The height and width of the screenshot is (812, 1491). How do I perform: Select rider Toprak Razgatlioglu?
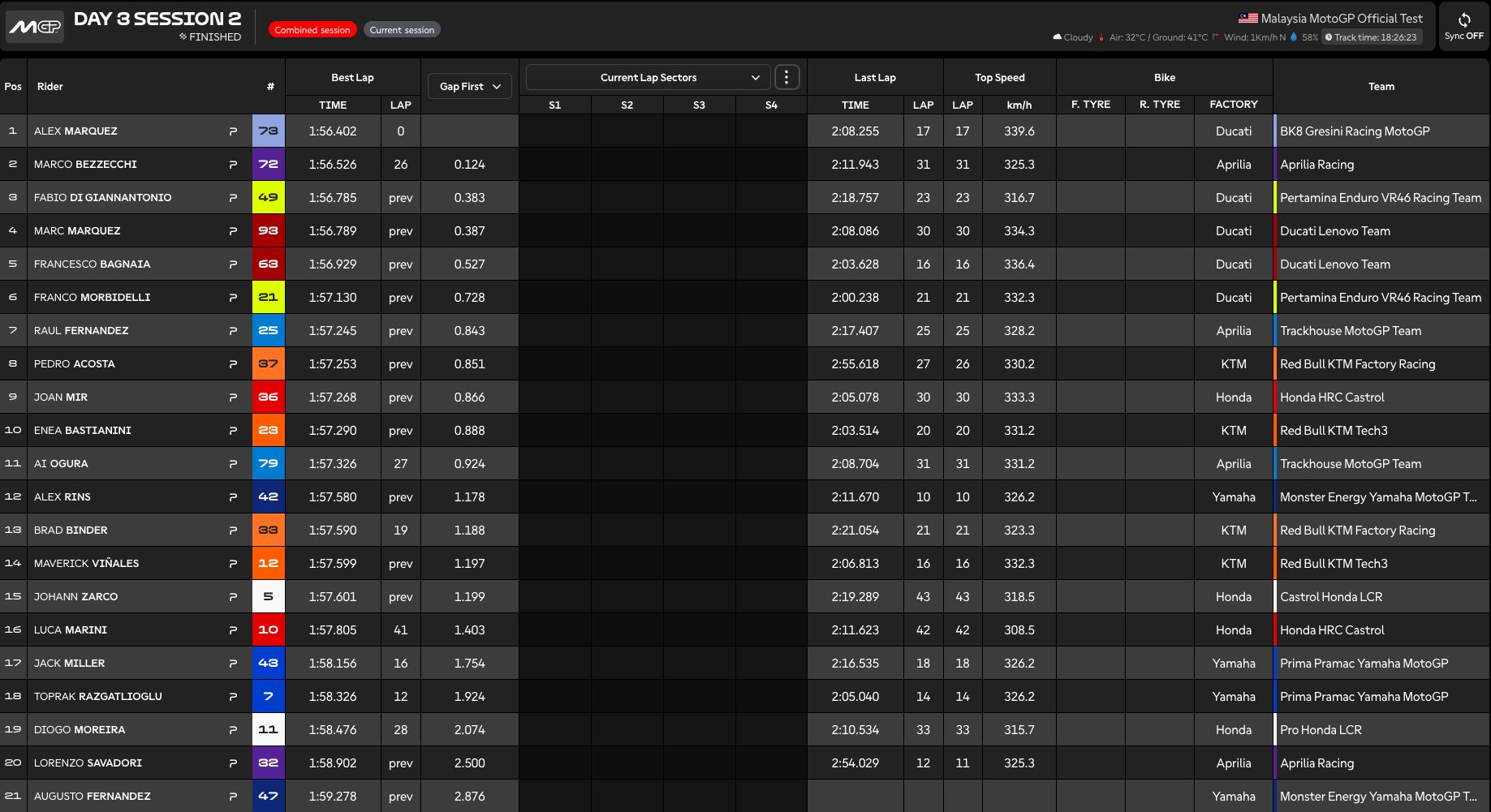click(x=97, y=697)
